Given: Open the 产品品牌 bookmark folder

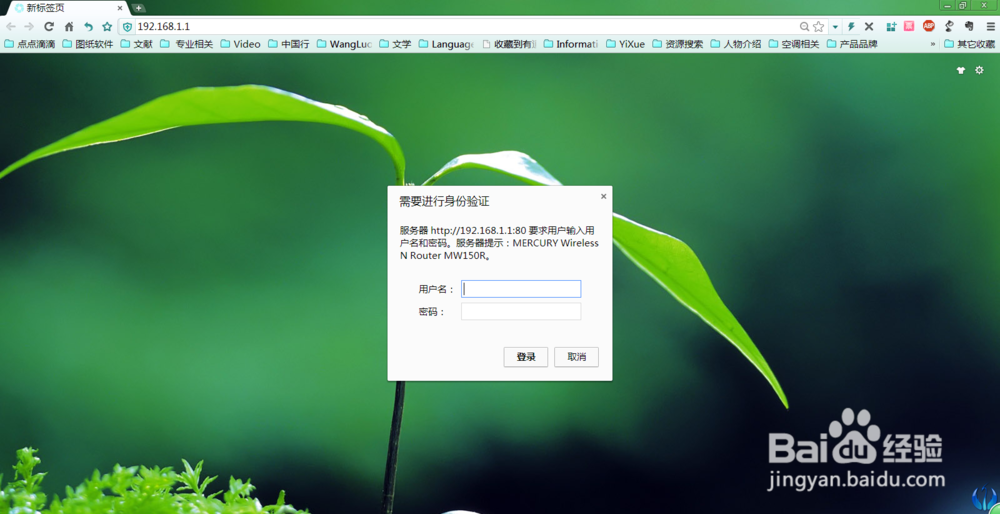Looking at the screenshot, I should coord(852,44).
